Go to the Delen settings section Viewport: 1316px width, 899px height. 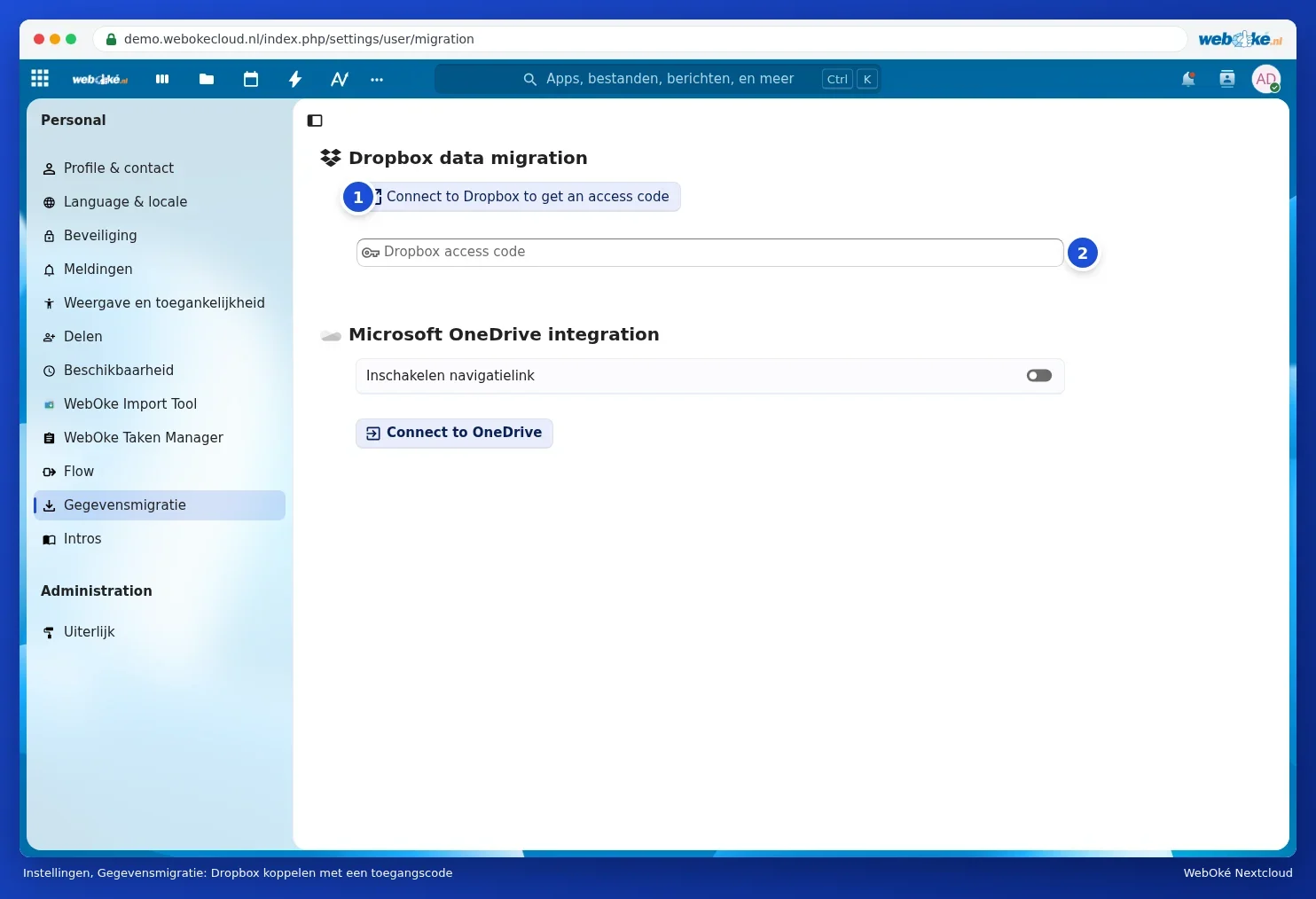(x=160, y=337)
